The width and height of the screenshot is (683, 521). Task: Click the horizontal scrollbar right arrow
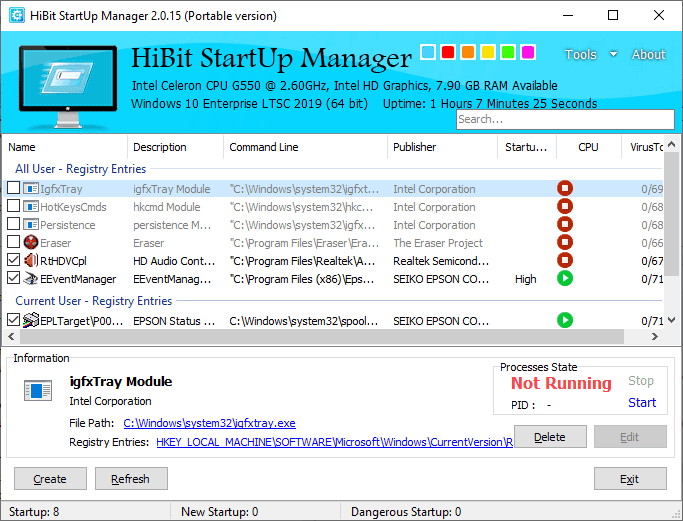(x=654, y=336)
